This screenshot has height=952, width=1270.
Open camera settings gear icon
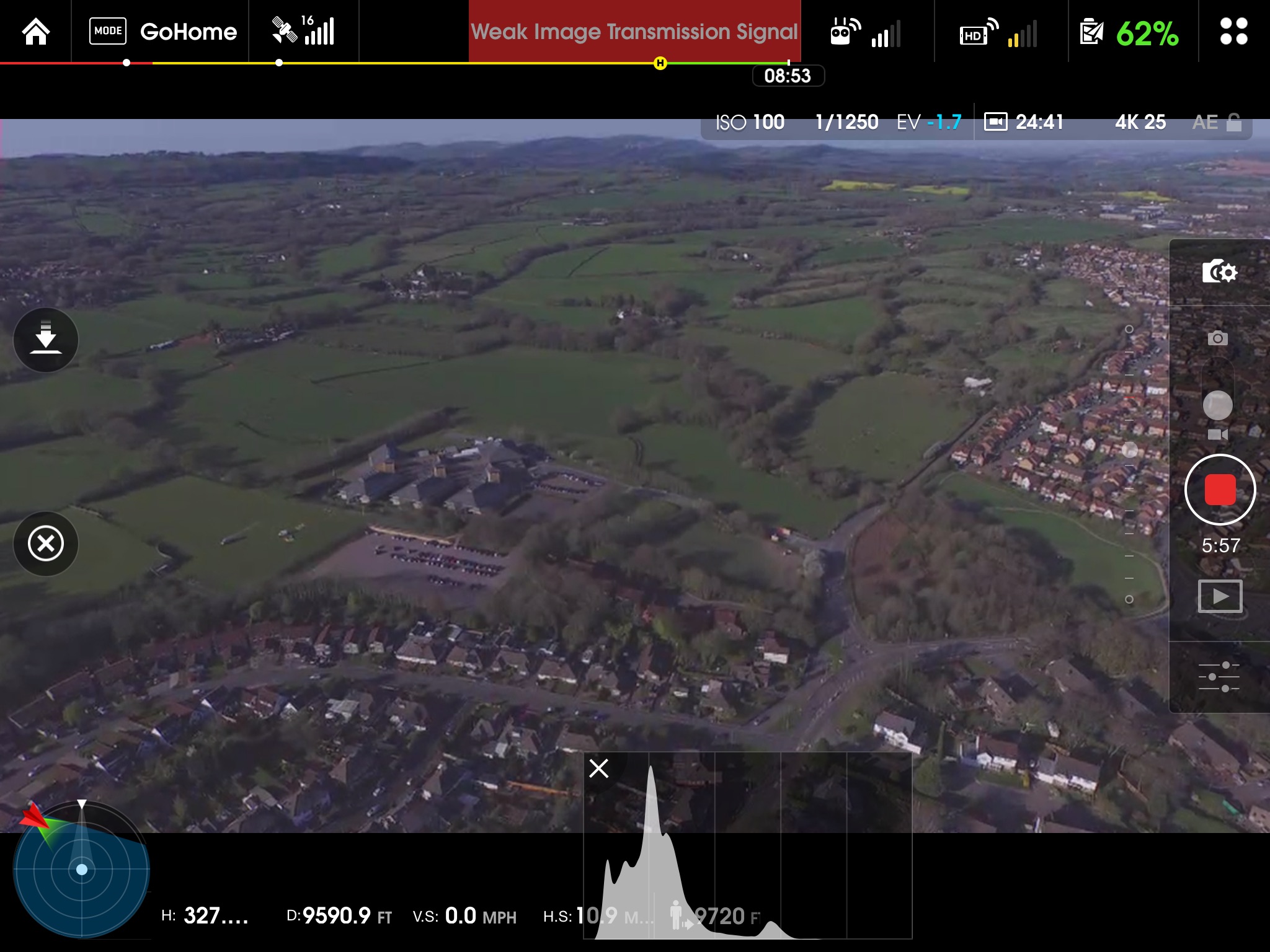click(x=1219, y=272)
